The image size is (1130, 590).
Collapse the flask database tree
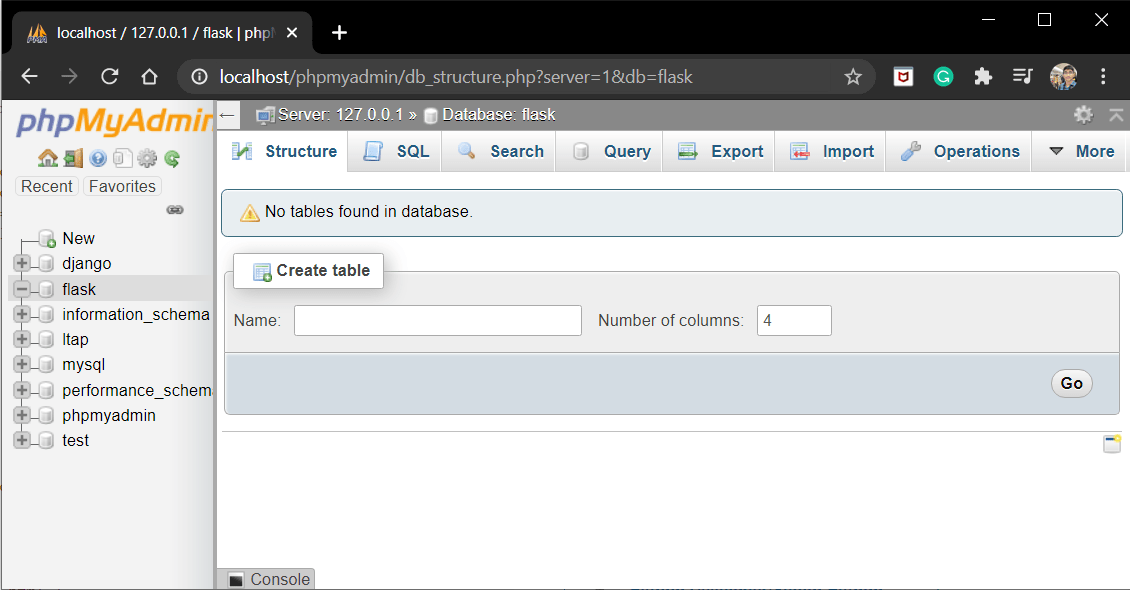pyautogui.click(x=22, y=289)
